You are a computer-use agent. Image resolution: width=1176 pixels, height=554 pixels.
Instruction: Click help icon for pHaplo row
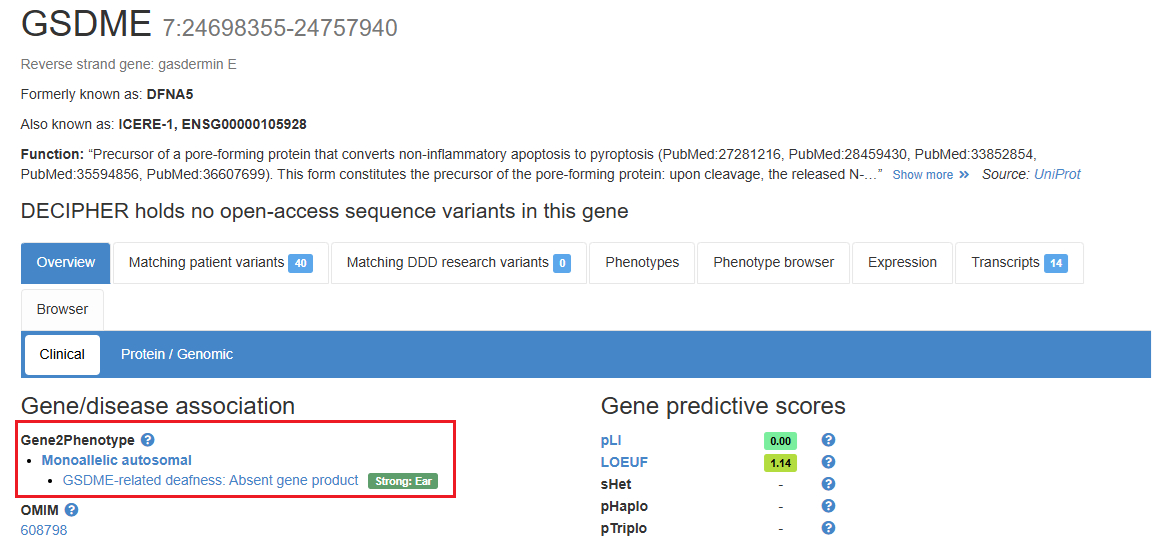[828, 506]
